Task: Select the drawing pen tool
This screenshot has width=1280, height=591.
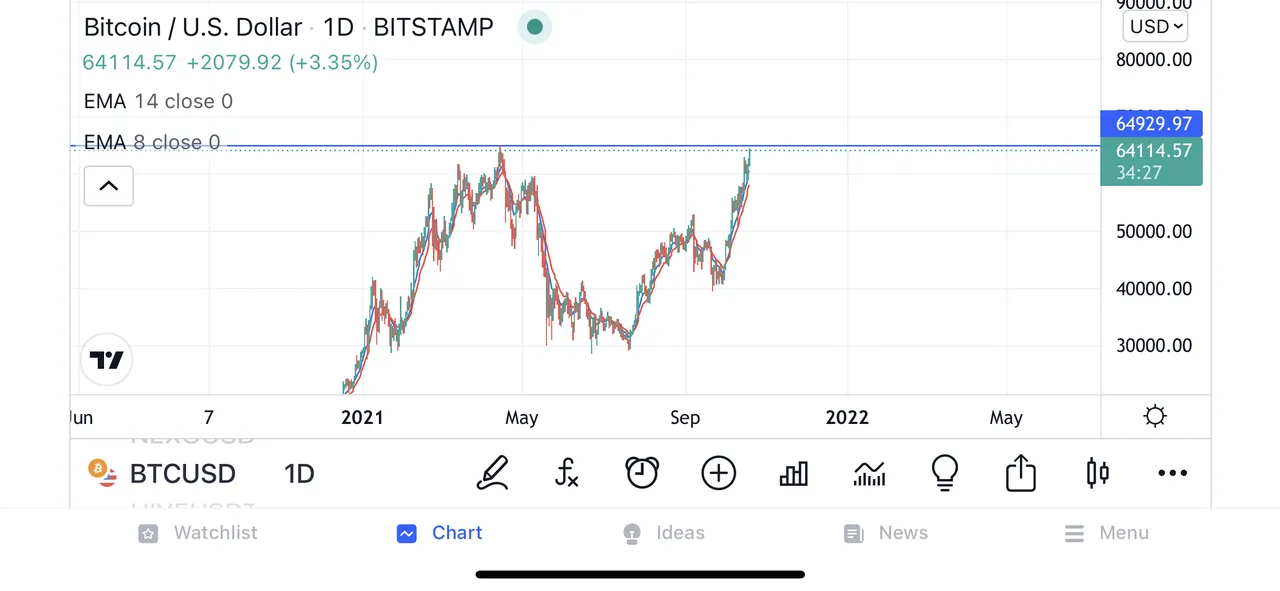Action: click(x=492, y=473)
